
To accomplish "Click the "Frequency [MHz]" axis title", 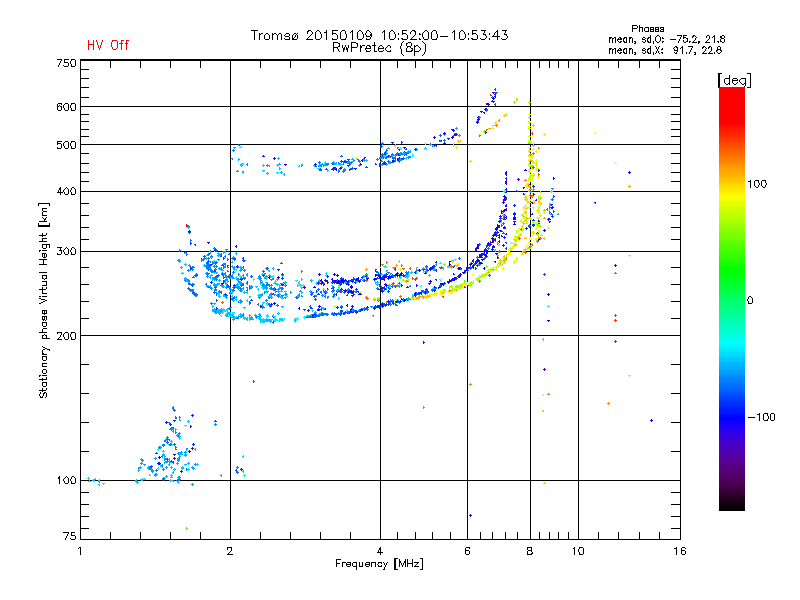I will [379, 564].
